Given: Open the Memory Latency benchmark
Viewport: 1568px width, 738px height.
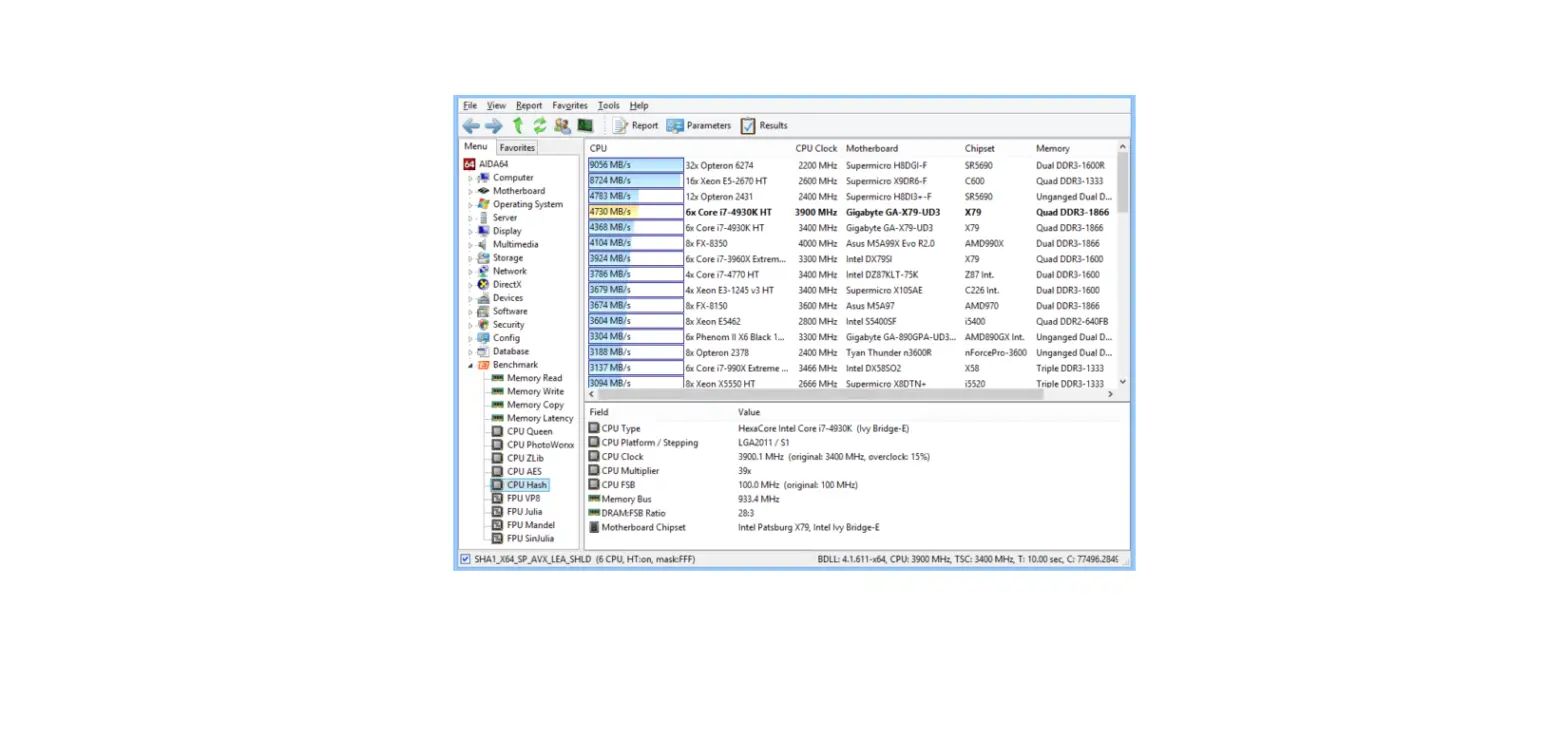Looking at the screenshot, I should coord(540,418).
